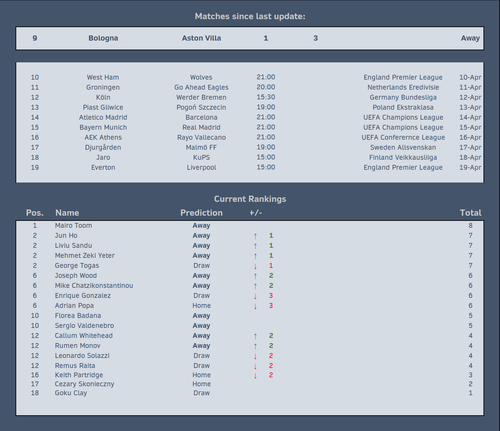500x431 pixels.
Task: Select KuPS team name
Action: pos(201,157)
